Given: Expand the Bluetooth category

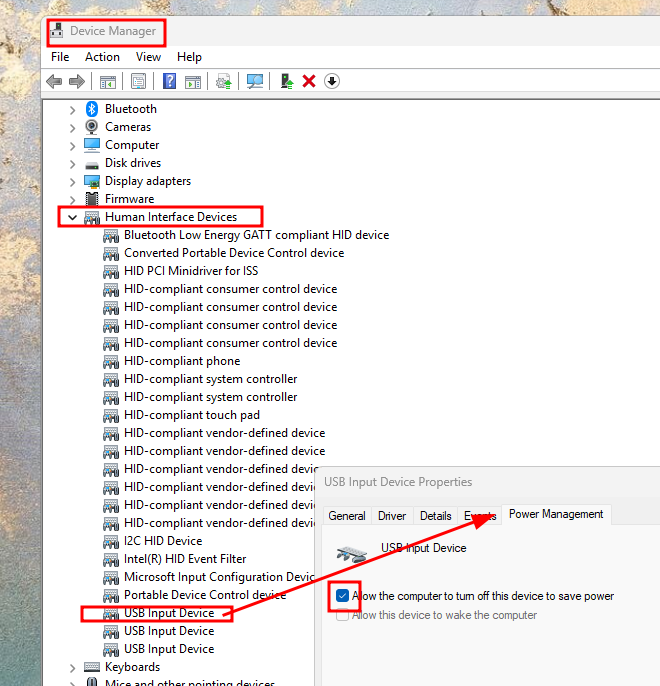Looking at the screenshot, I should [x=72, y=109].
